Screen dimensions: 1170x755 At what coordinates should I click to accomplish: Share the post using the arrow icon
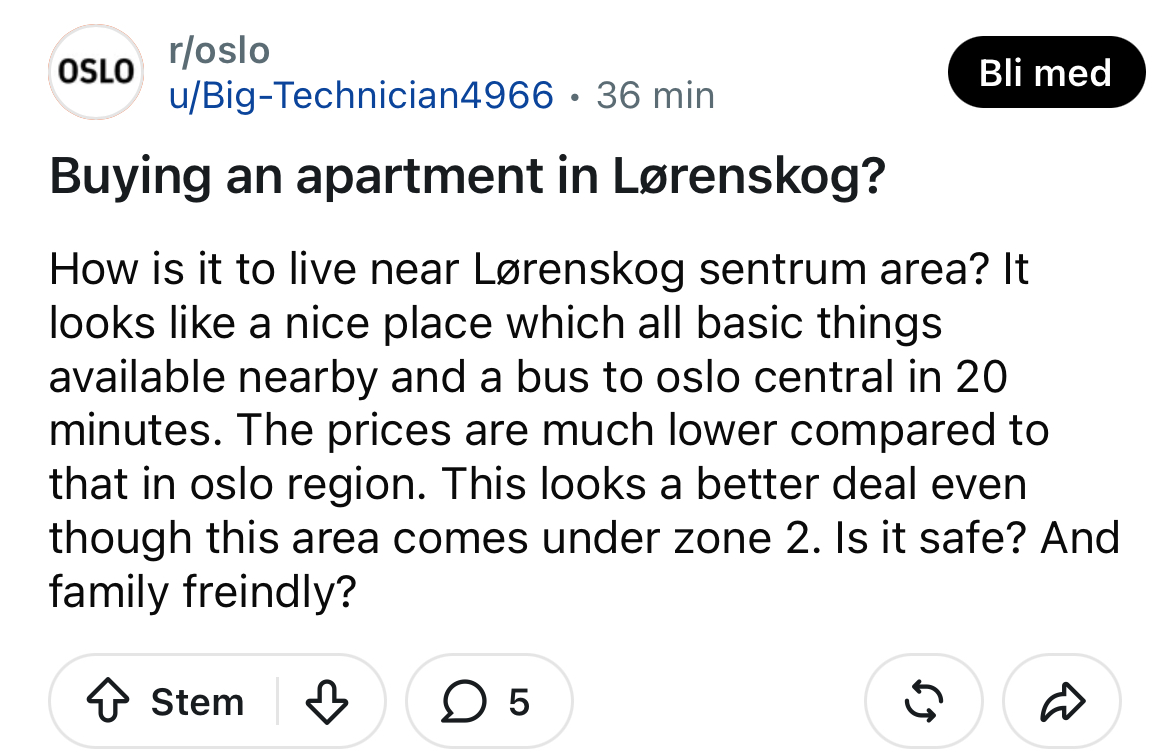(1062, 701)
